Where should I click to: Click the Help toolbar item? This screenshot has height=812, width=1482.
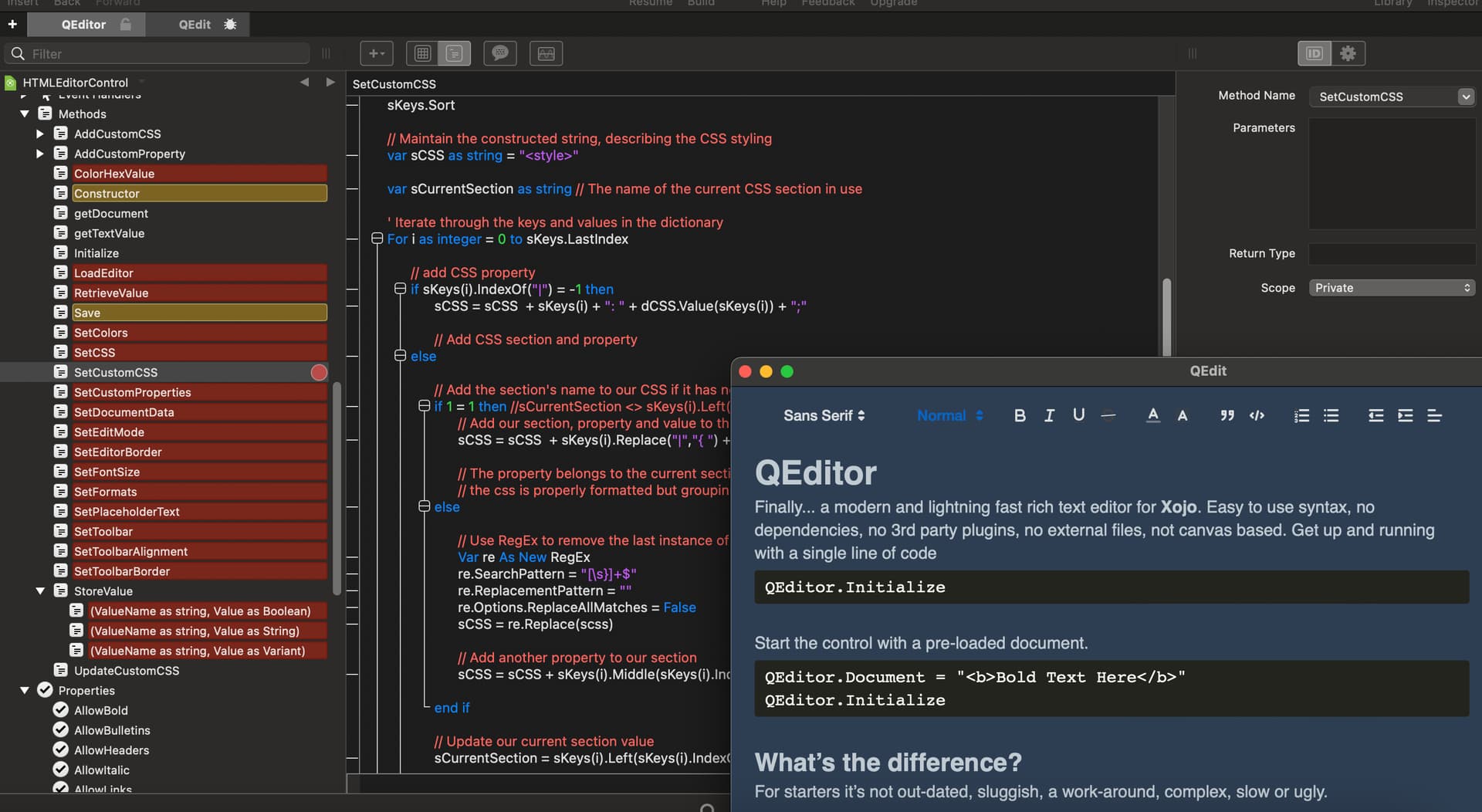(x=773, y=3)
